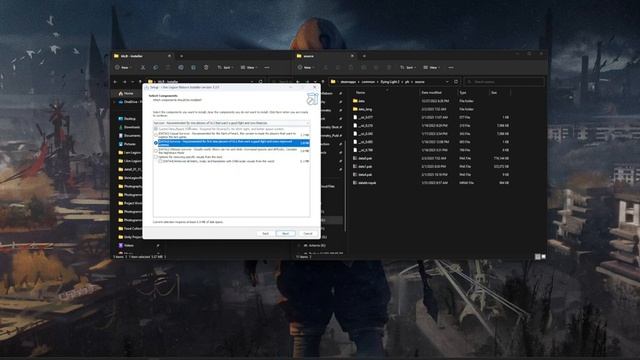Open the Sort dropdown in Installer window
Screen dimensions: 640x360
tap(224, 67)
